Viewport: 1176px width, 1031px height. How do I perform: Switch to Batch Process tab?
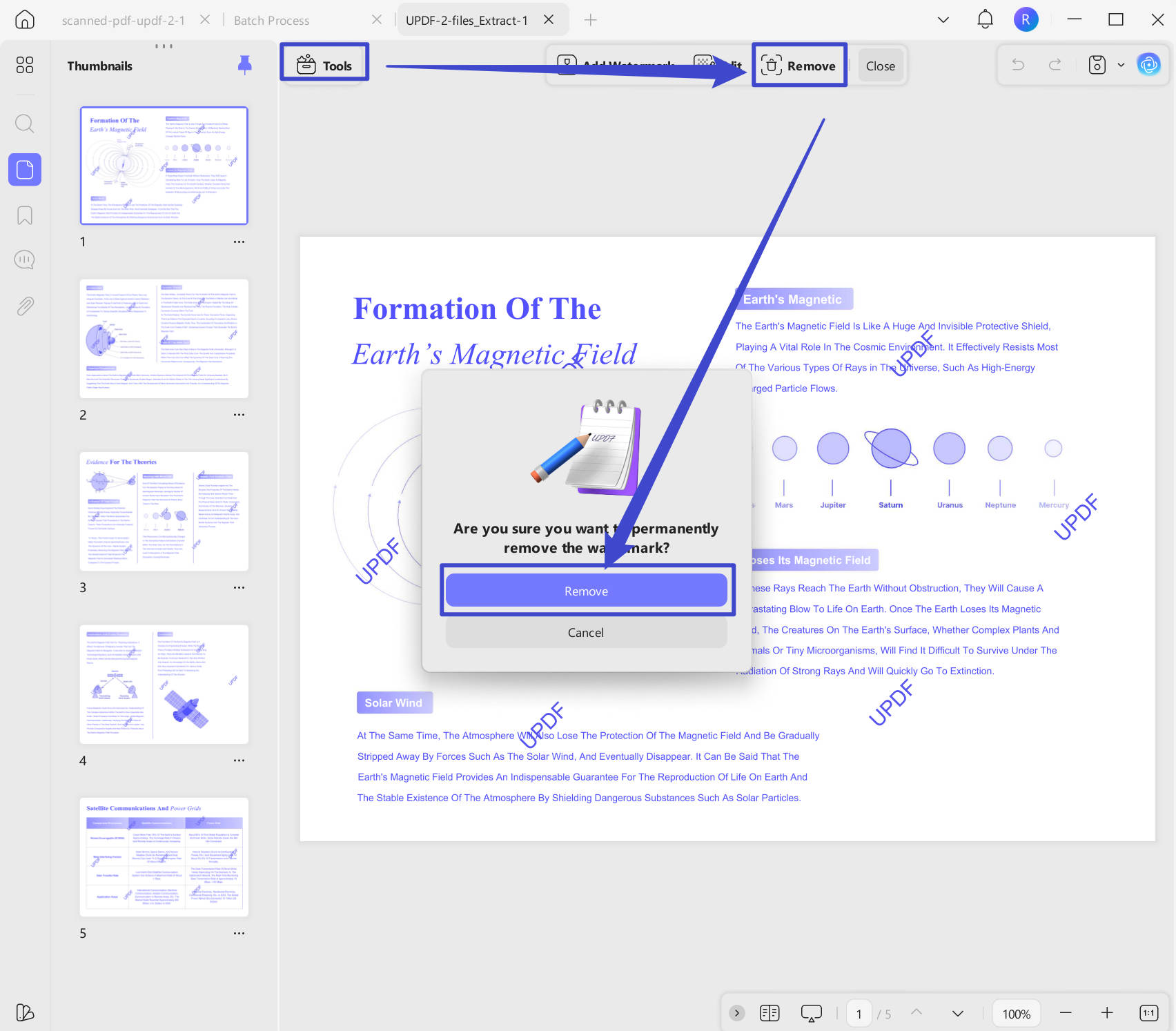(x=272, y=20)
